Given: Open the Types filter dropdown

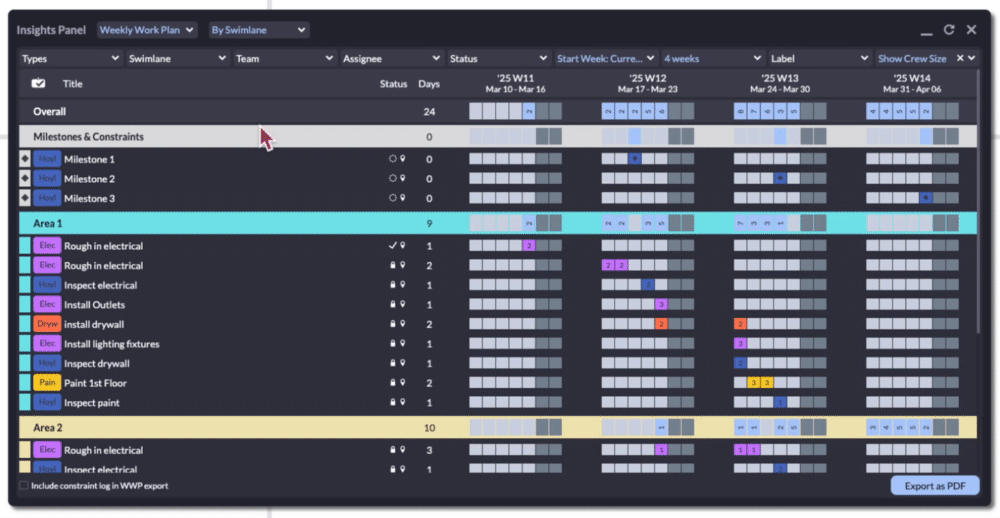Looking at the screenshot, I should pos(71,58).
